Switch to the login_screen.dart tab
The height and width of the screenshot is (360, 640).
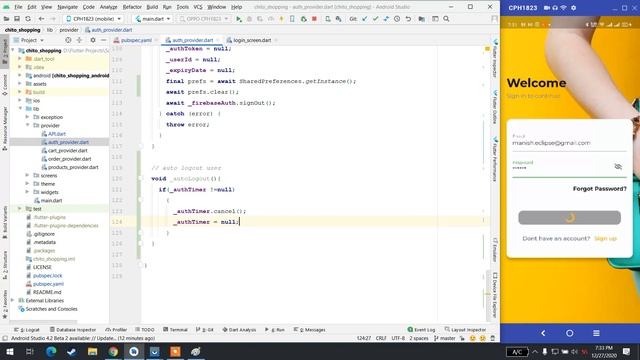(x=251, y=40)
